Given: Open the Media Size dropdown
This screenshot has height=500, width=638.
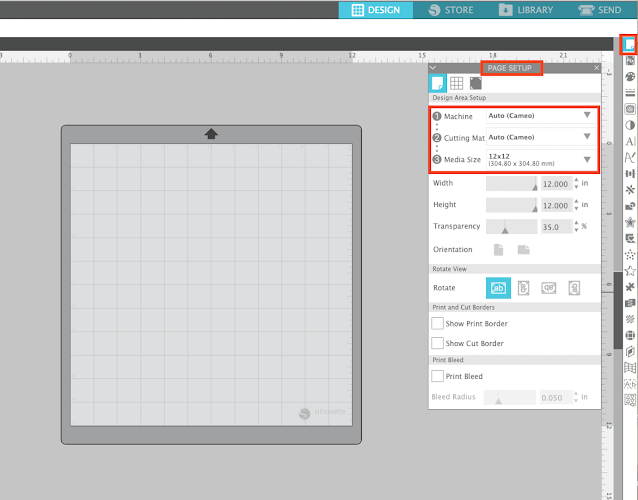Looking at the screenshot, I should (x=540, y=159).
